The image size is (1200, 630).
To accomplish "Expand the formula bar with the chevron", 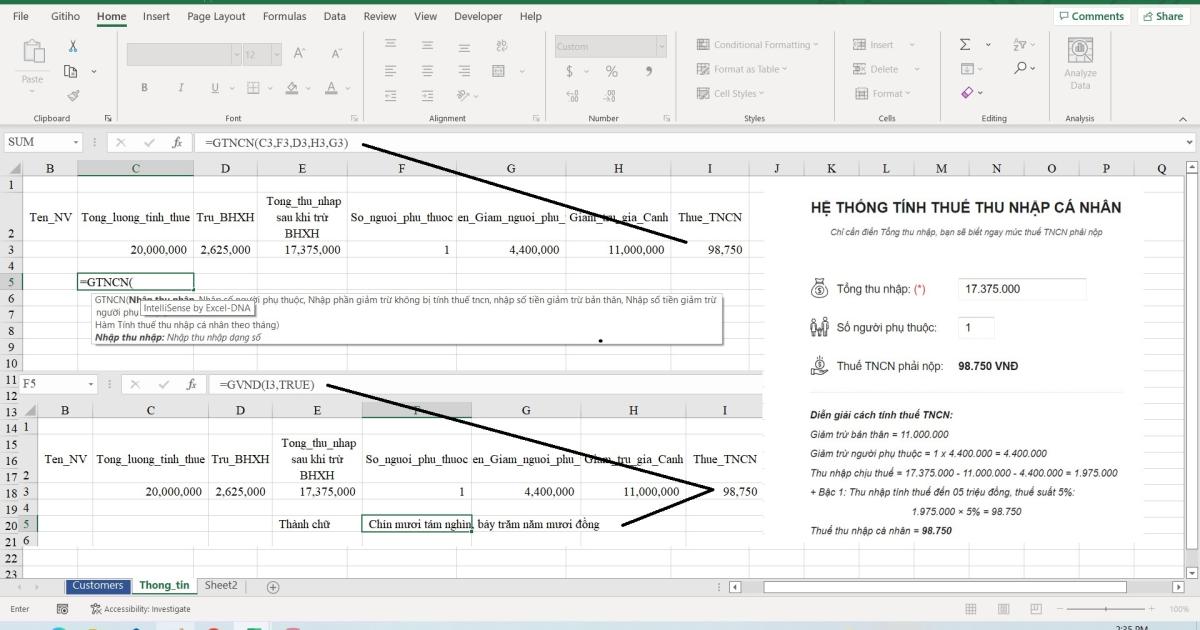I will pos(1189,143).
